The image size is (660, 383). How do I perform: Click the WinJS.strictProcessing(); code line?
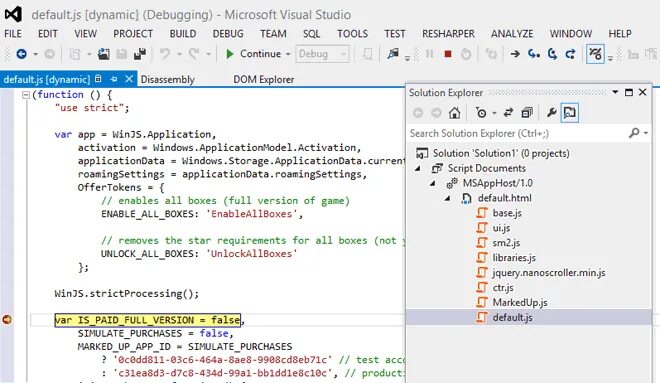pyautogui.click(x=127, y=293)
